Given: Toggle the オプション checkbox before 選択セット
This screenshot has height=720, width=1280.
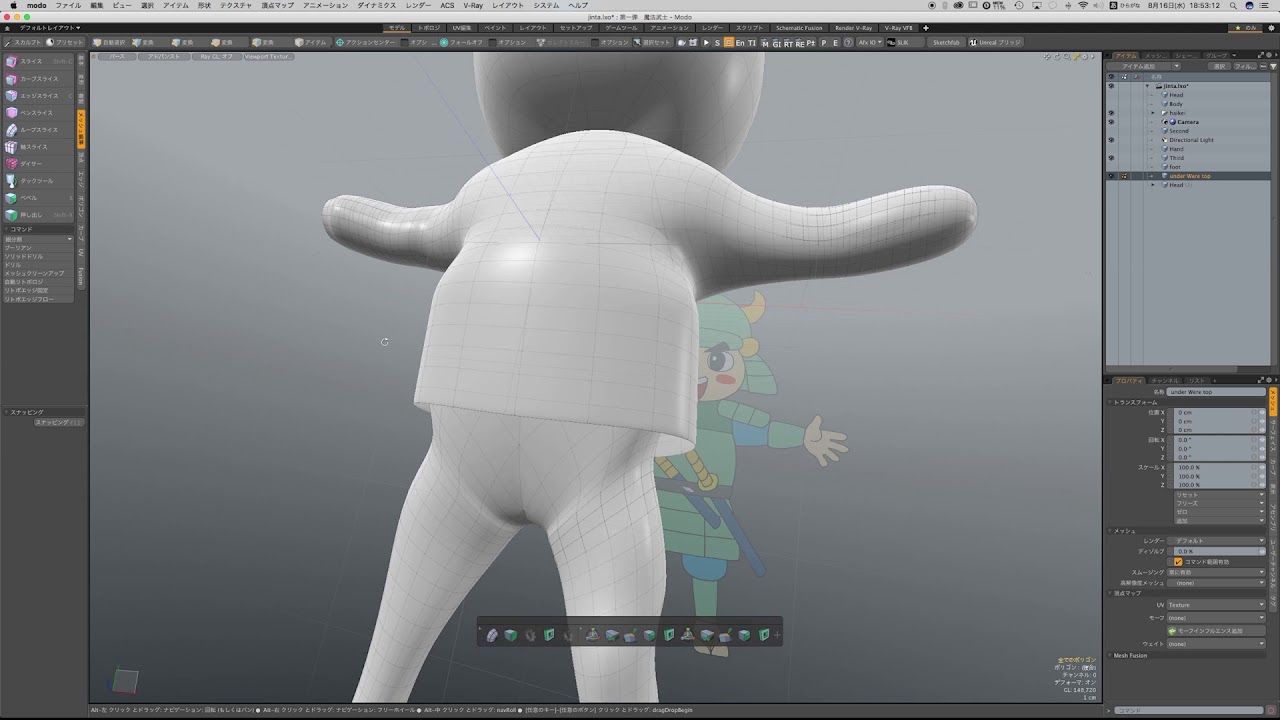Looking at the screenshot, I should pos(596,43).
